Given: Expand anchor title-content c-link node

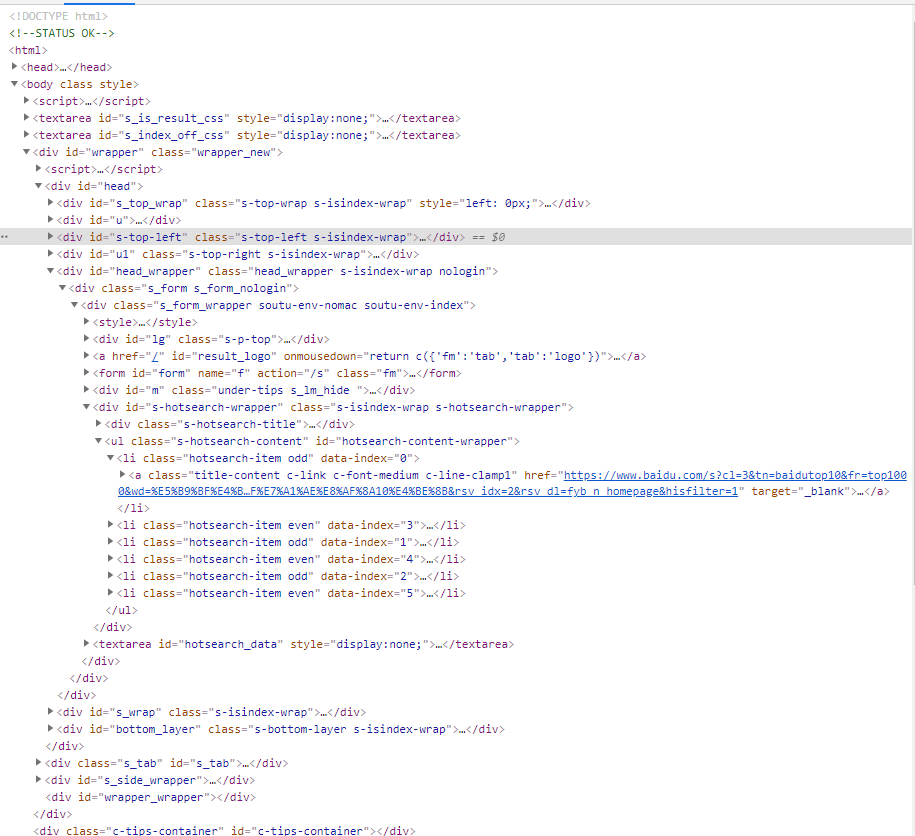Looking at the screenshot, I should tap(123, 474).
